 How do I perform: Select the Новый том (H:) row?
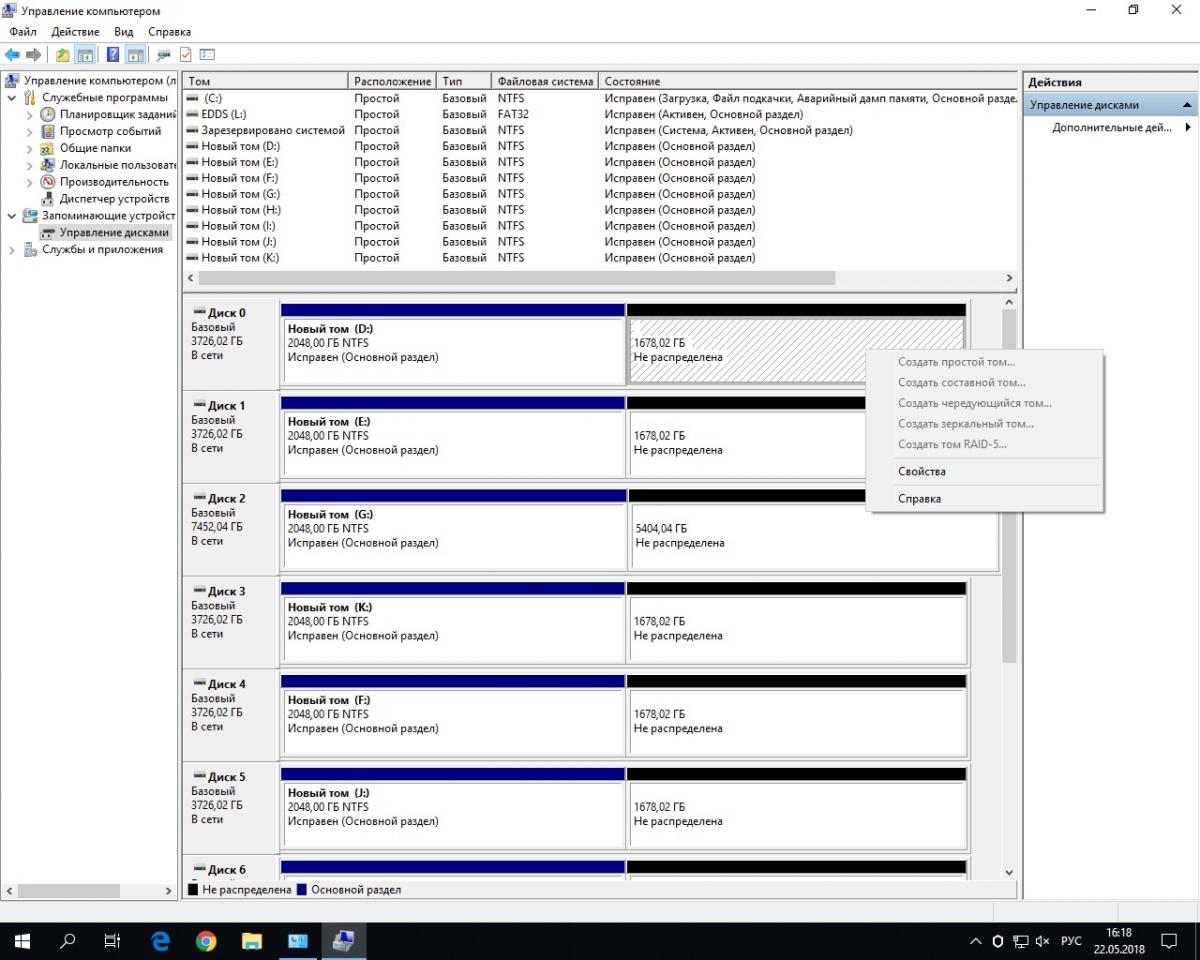[x=600, y=210]
